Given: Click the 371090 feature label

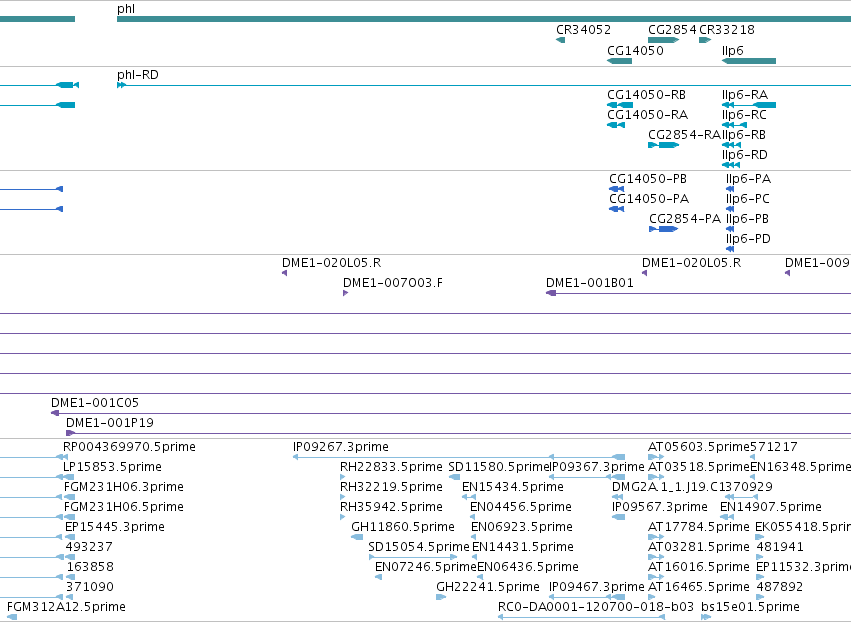Looking at the screenshot, I should click(x=90, y=588).
